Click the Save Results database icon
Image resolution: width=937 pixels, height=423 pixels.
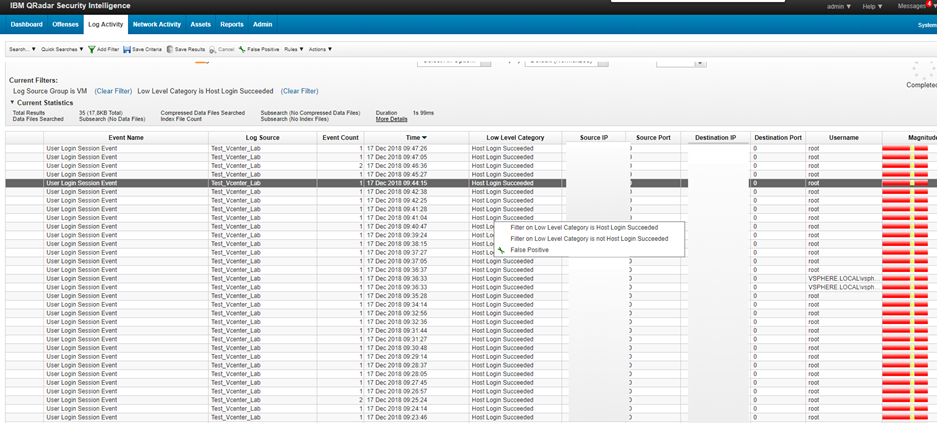pos(170,50)
